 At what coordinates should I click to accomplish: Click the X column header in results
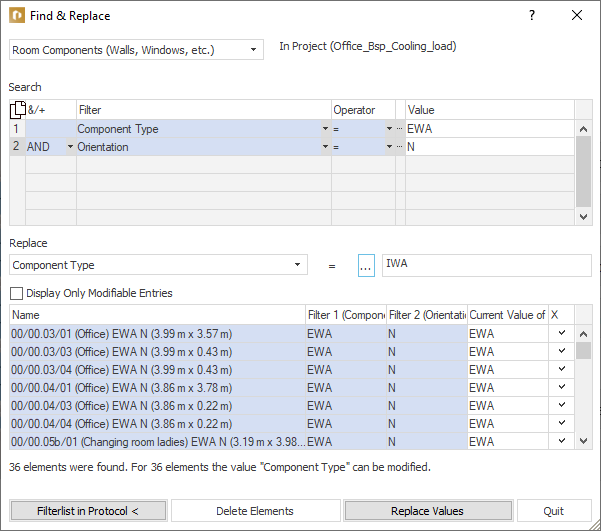click(562, 315)
